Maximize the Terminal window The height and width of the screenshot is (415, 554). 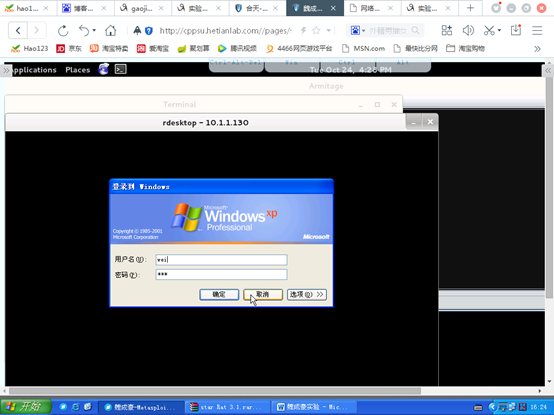click(377, 105)
